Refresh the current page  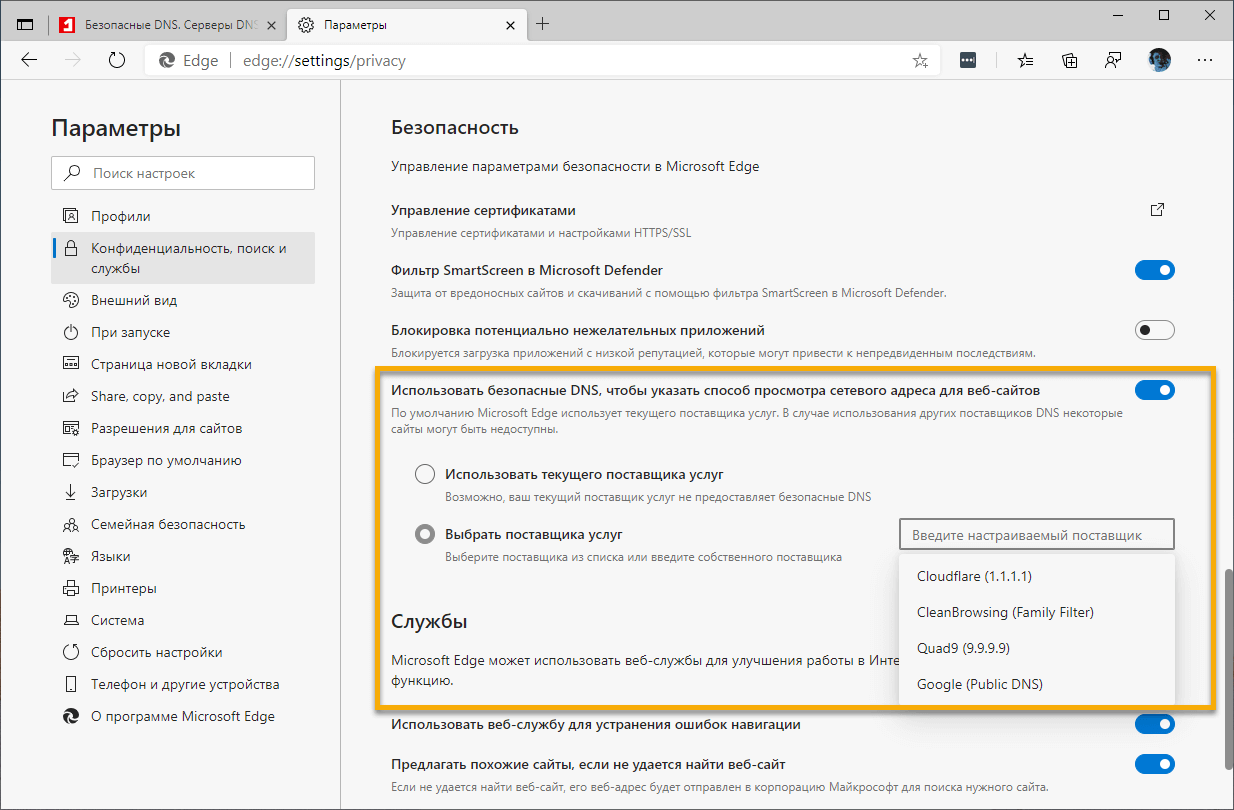pos(117,60)
